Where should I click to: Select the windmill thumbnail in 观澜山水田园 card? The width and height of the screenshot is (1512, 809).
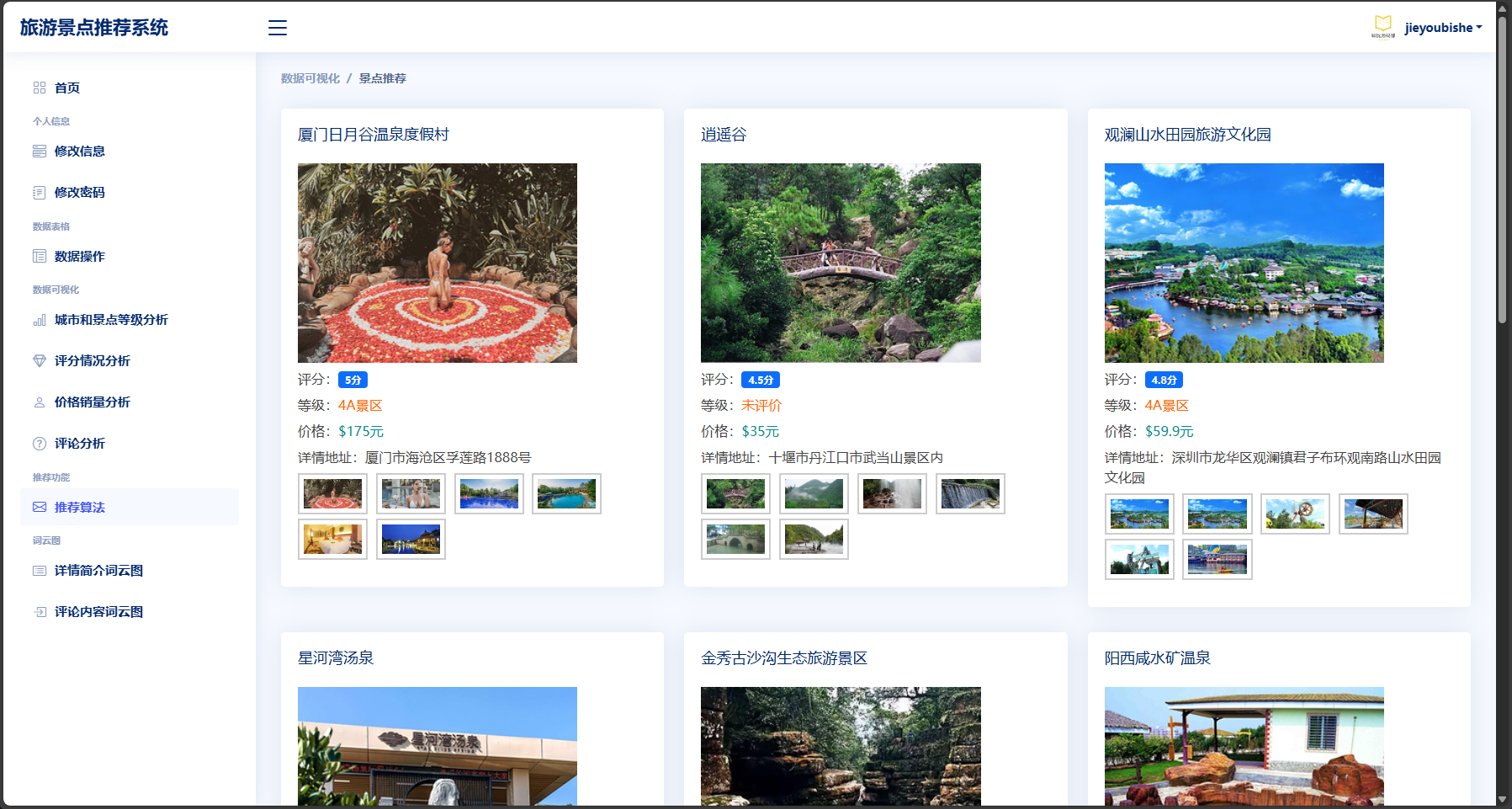tap(1295, 514)
